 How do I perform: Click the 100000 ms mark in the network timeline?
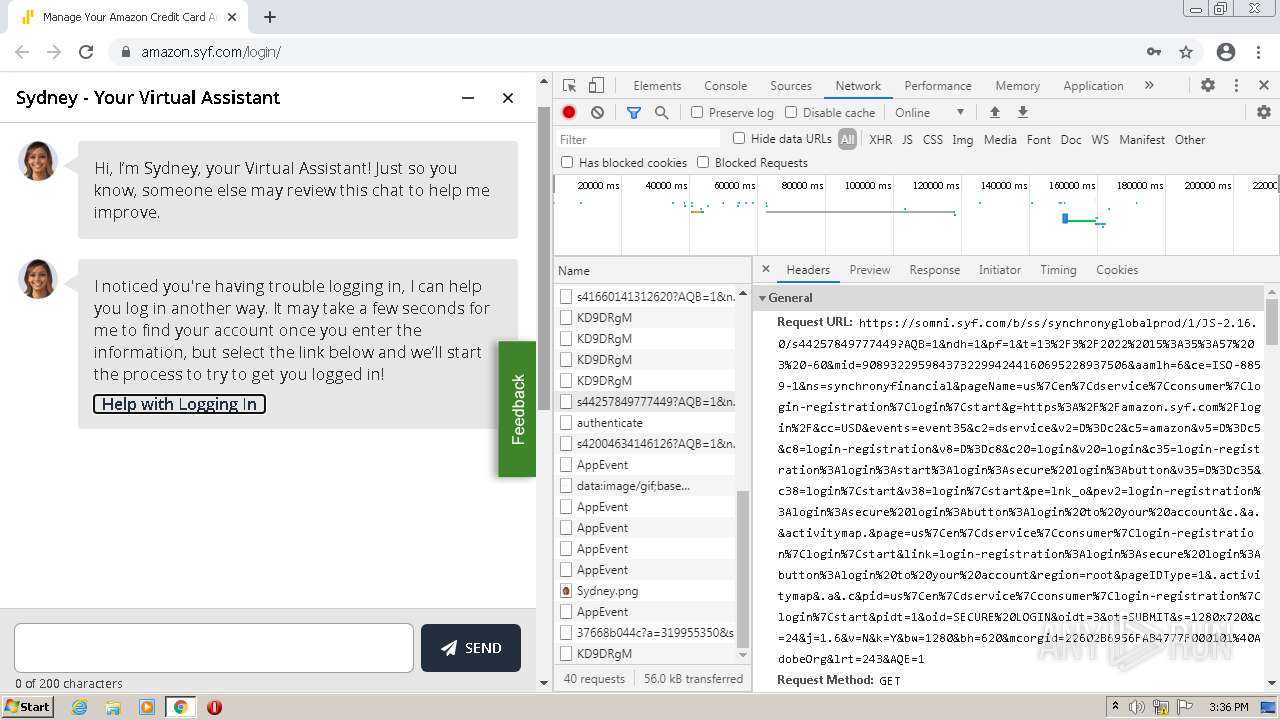point(867,186)
